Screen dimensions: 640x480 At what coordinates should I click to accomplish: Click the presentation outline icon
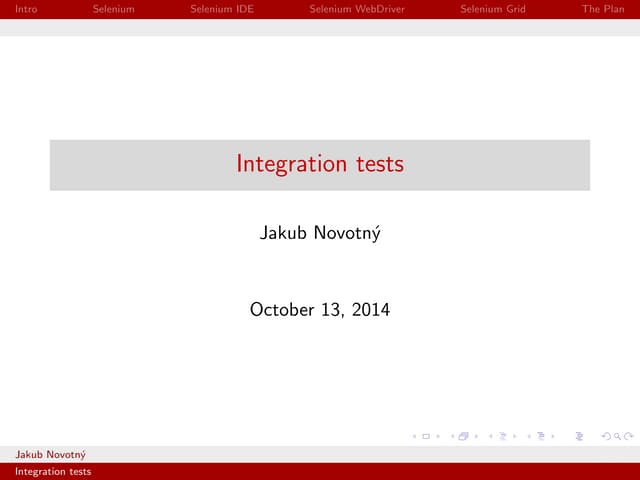point(580,437)
